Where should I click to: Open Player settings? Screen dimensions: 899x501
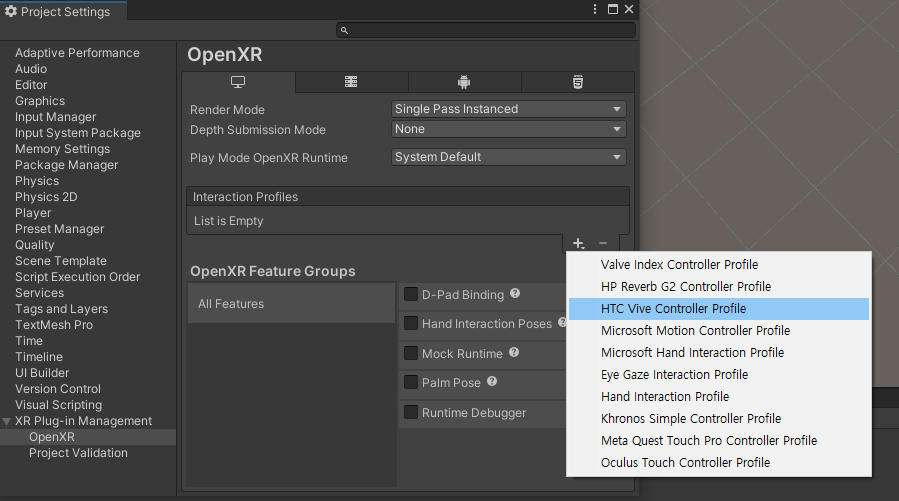tap(33, 213)
